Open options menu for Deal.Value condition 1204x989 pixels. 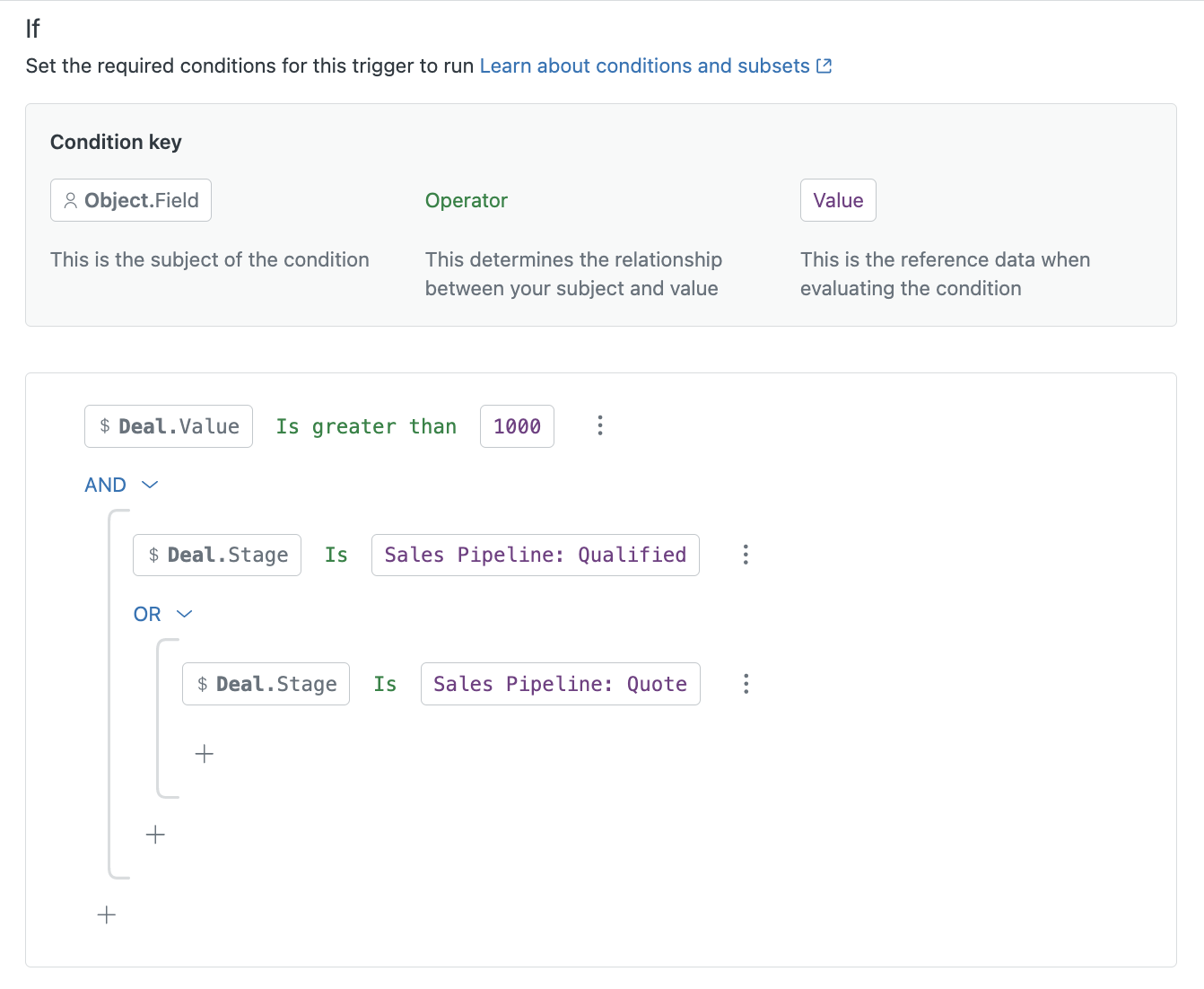[600, 425]
